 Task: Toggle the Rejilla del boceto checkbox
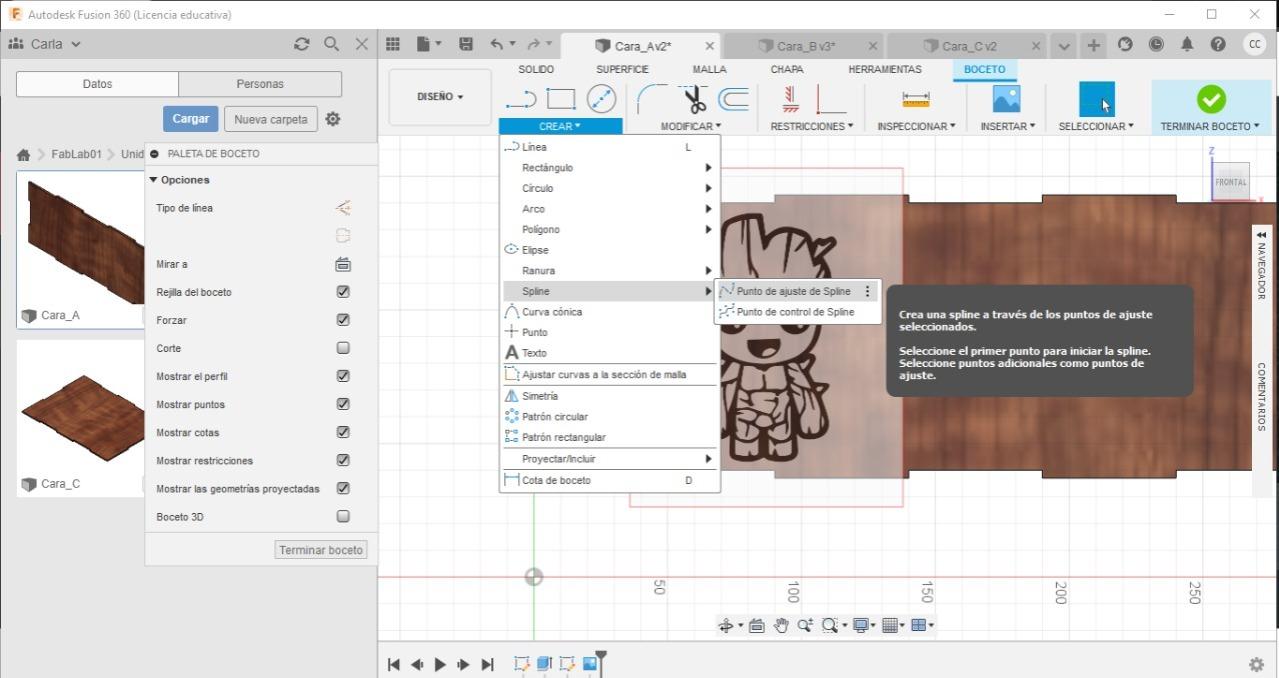click(343, 292)
